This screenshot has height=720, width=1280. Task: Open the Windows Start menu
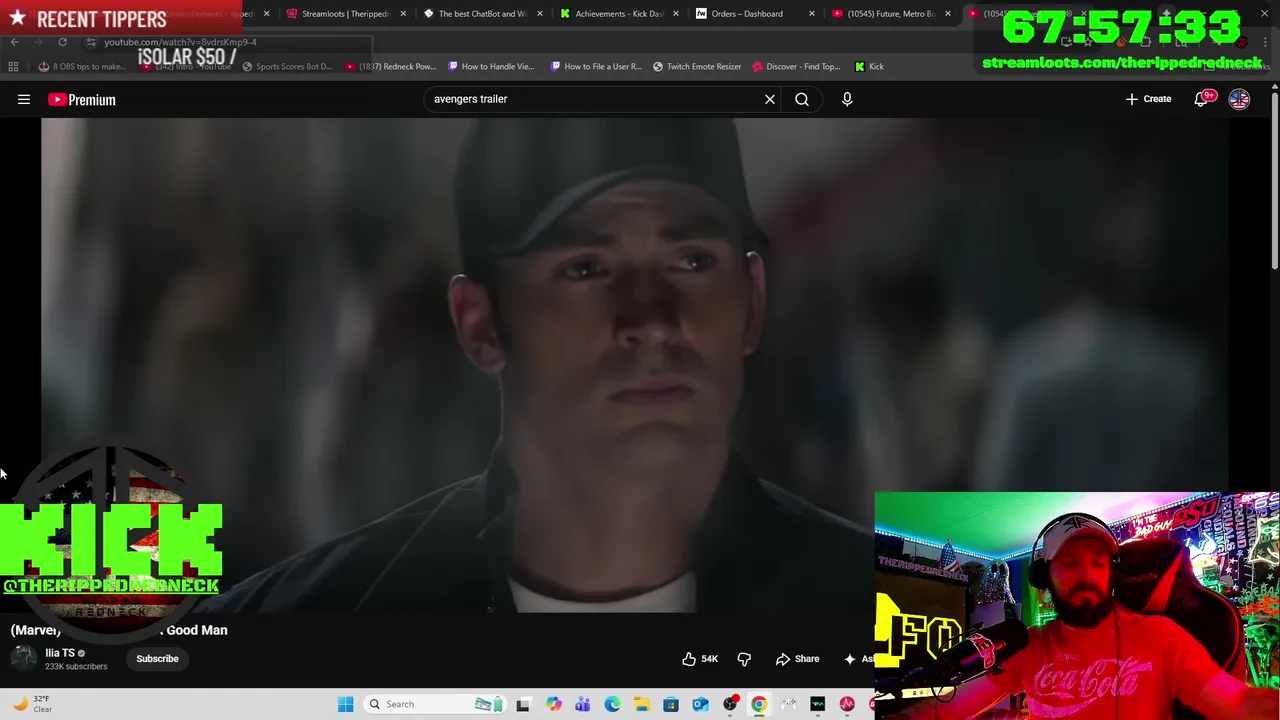coord(345,704)
